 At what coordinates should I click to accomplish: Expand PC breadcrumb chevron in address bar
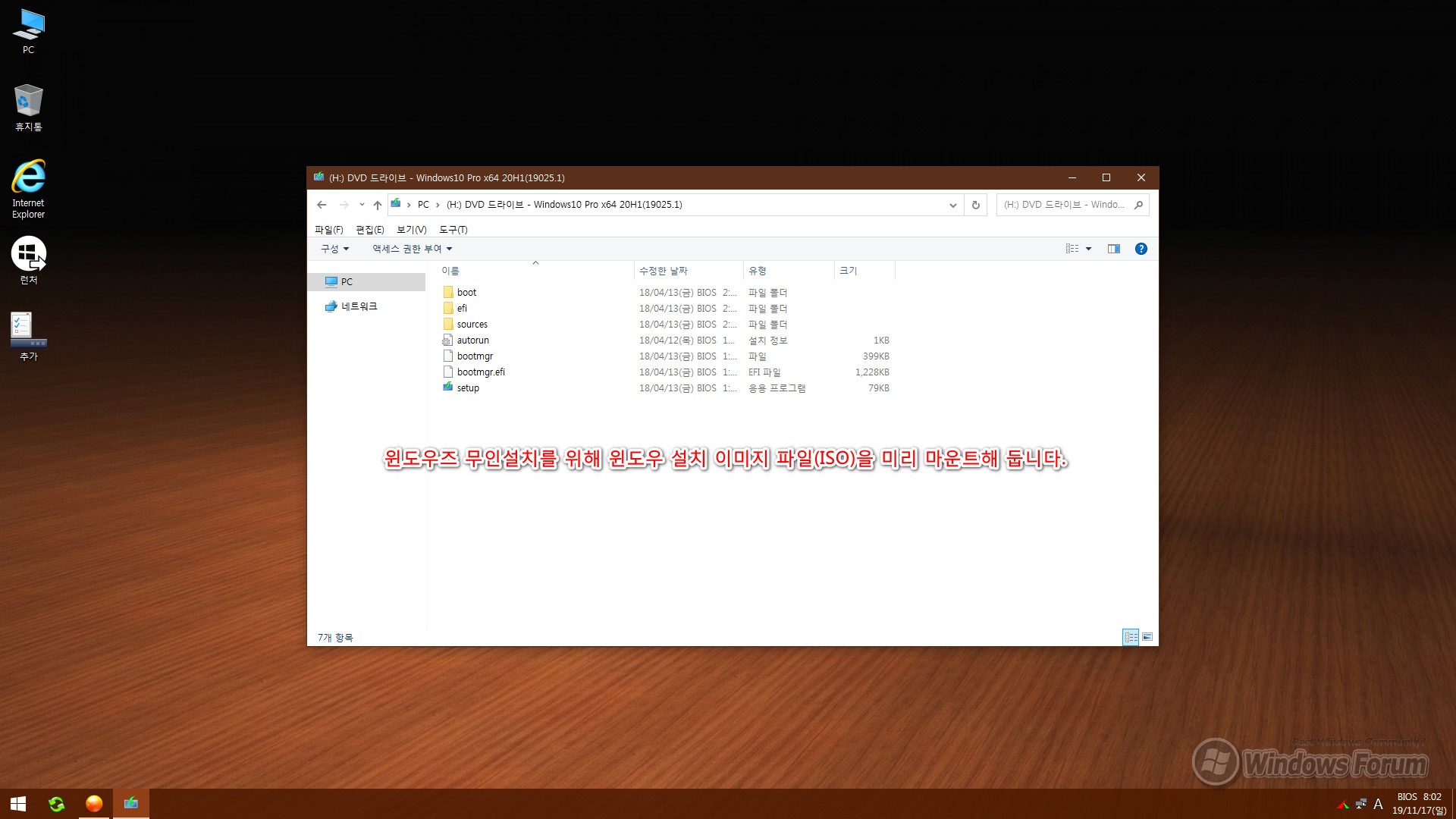[x=438, y=205]
